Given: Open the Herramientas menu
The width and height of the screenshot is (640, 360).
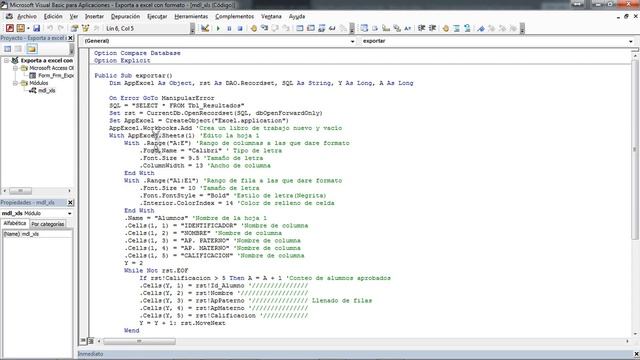Looking at the screenshot, I should 191,16.
